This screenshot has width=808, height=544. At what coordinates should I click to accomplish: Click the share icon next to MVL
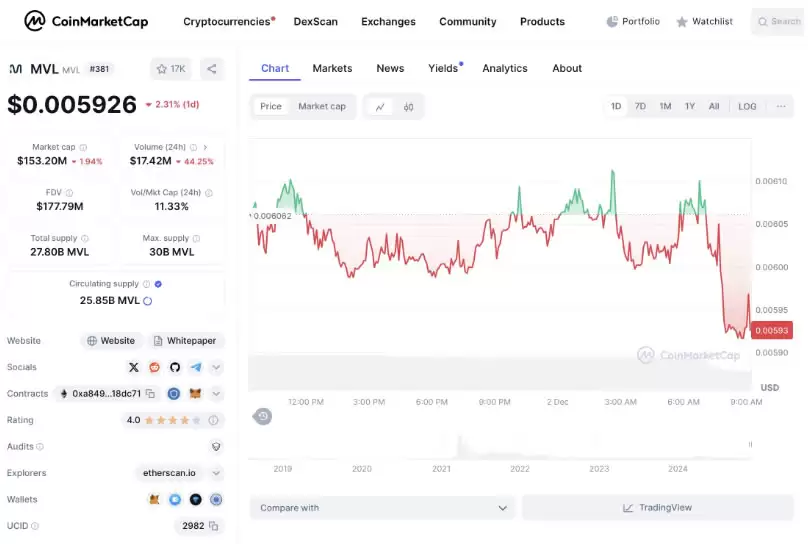(x=211, y=69)
